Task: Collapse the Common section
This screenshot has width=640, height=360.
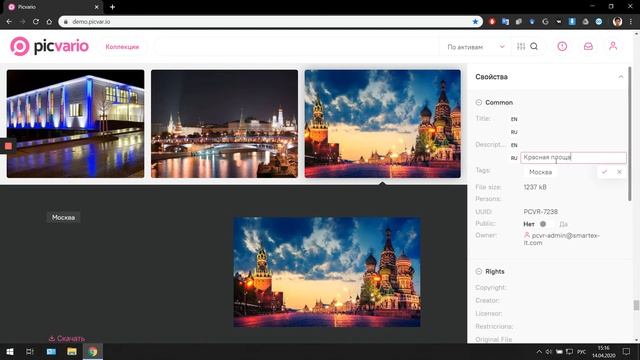Action: pyautogui.click(x=479, y=102)
